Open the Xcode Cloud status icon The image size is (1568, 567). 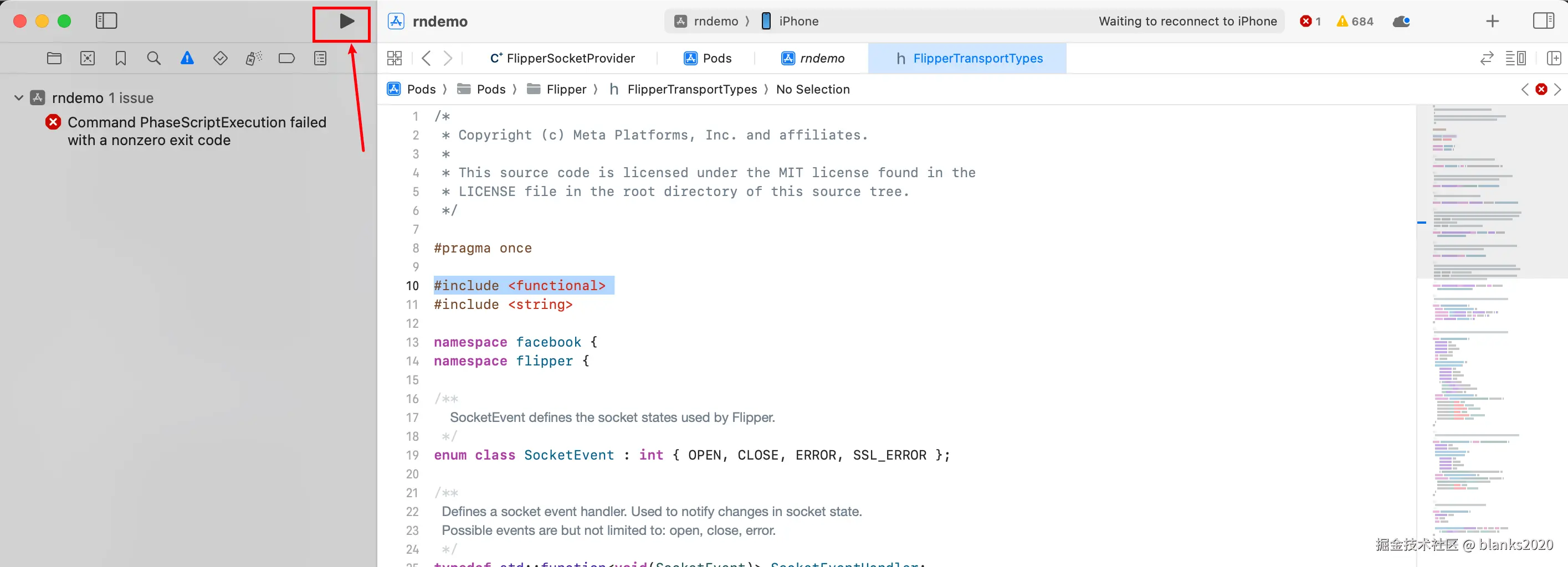click(x=1401, y=21)
